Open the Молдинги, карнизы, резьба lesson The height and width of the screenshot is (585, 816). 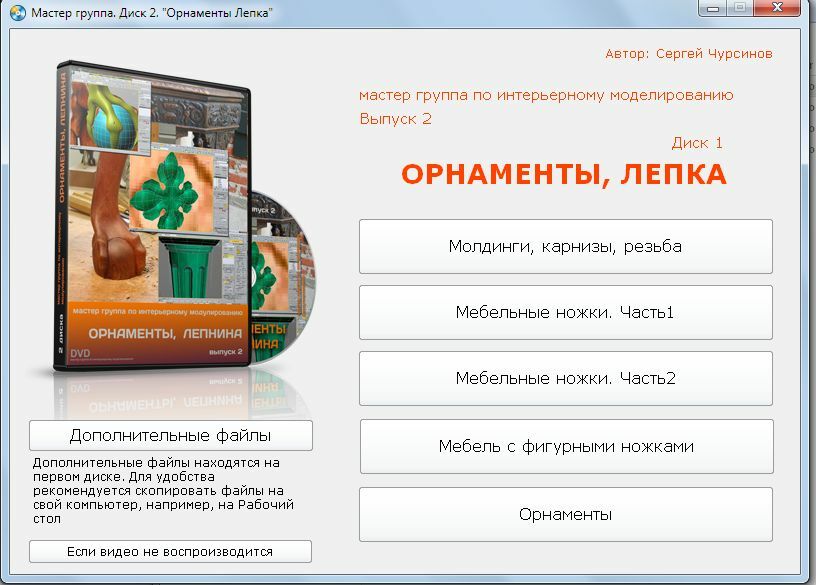pyautogui.click(x=566, y=246)
